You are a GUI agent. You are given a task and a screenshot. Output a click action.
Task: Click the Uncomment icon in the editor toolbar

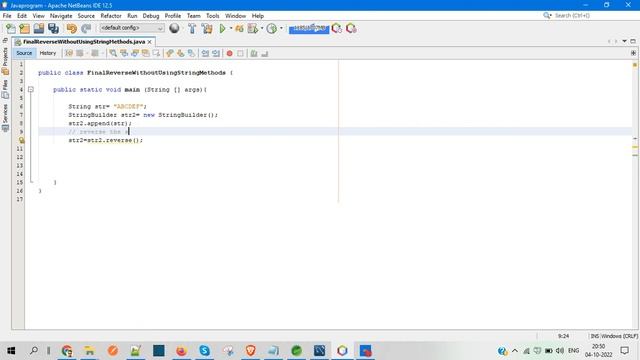point(265,53)
